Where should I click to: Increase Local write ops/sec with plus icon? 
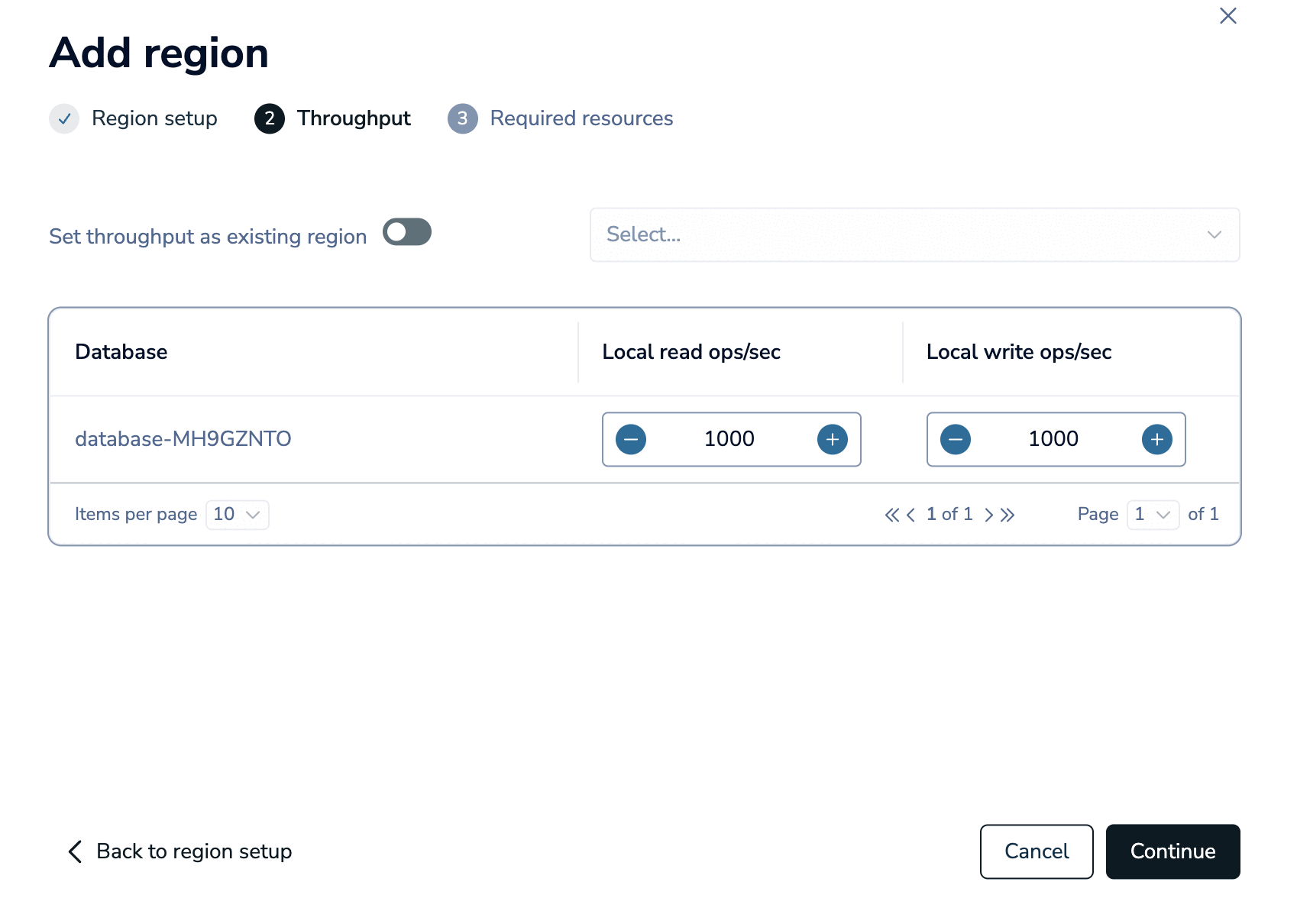pyautogui.click(x=1157, y=439)
